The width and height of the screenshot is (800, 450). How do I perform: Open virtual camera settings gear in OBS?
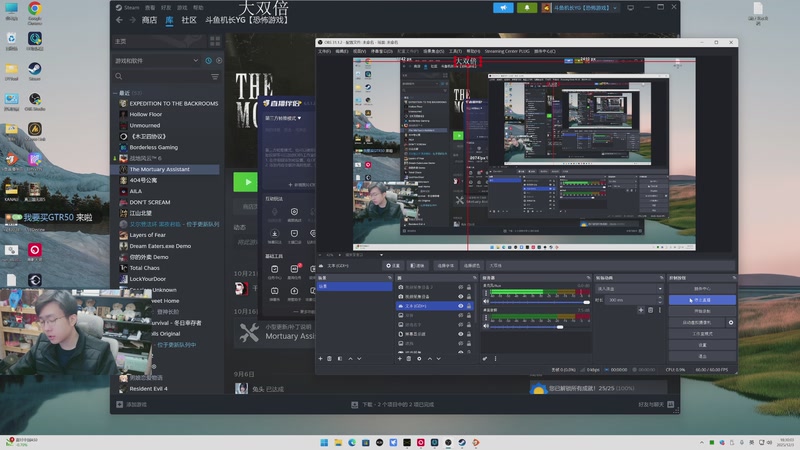click(x=731, y=323)
